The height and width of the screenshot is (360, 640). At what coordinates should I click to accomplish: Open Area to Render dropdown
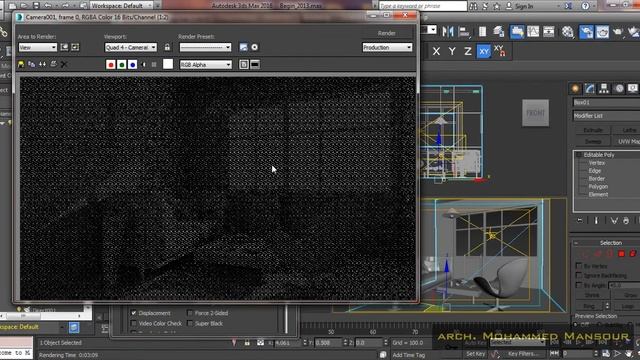click(37, 47)
